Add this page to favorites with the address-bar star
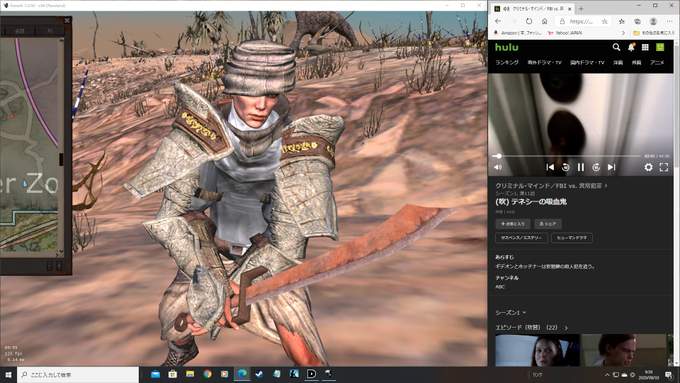 click(604, 21)
